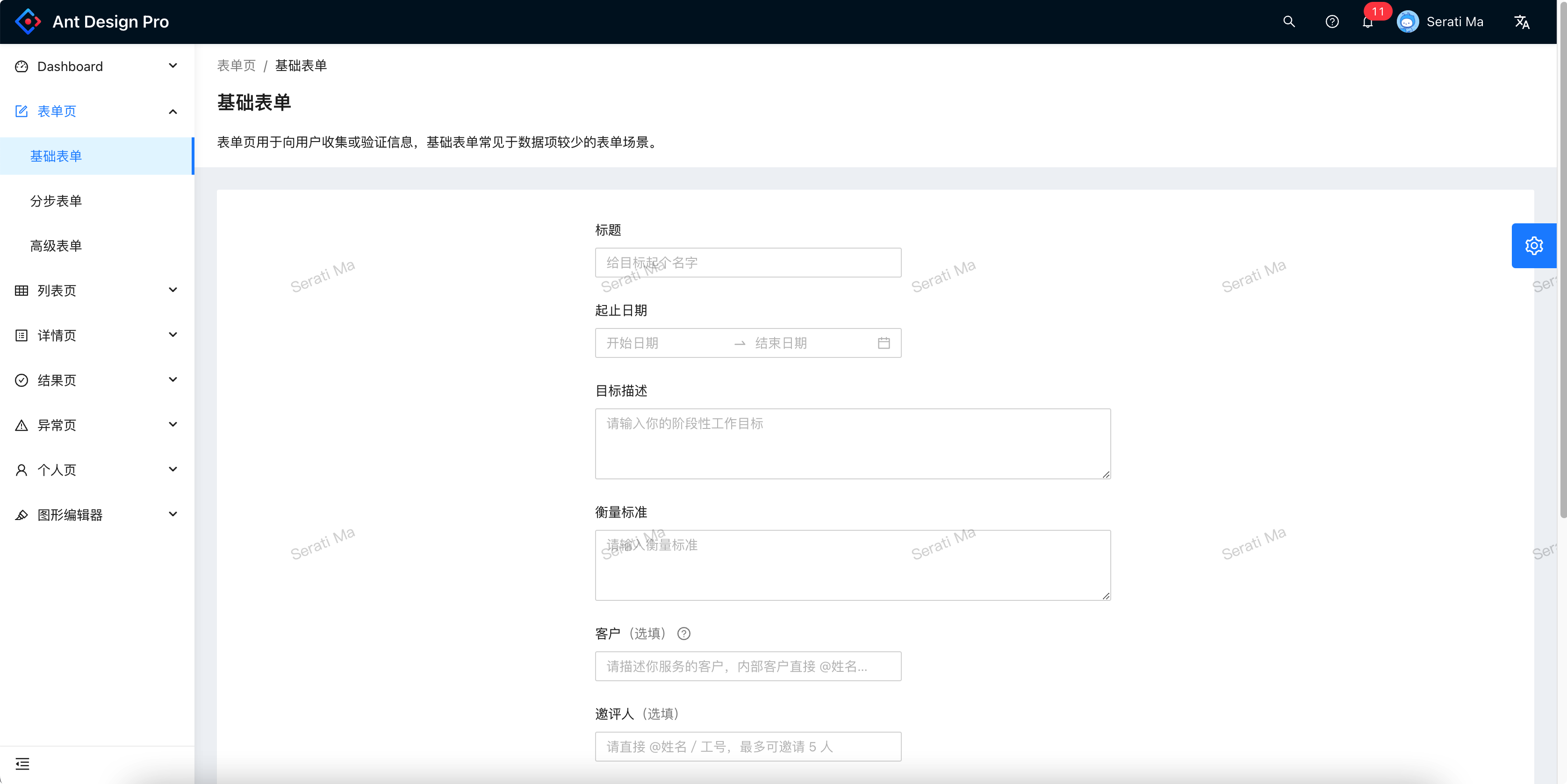Click the 图形编辑器 pen icon
The image size is (1567, 784).
point(22,514)
